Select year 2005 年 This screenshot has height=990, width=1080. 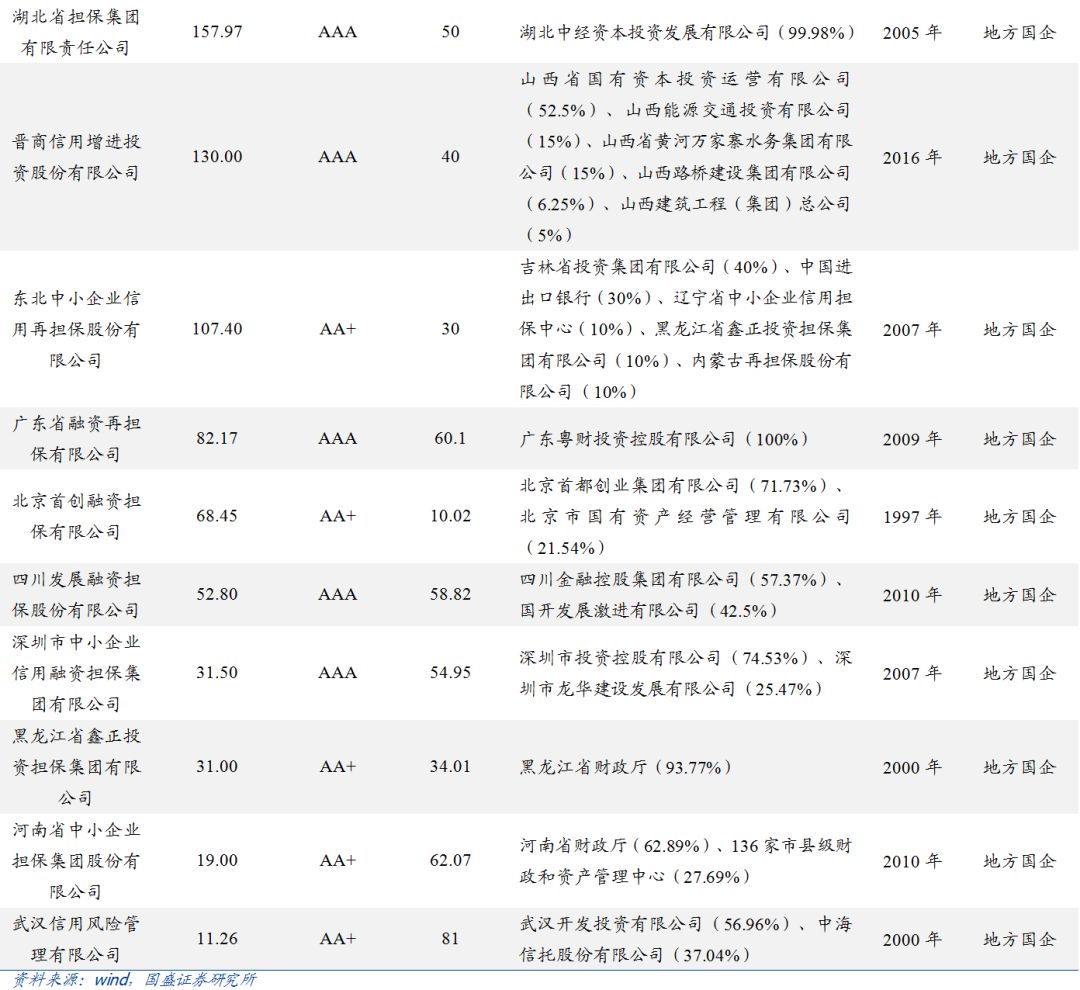(912, 32)
